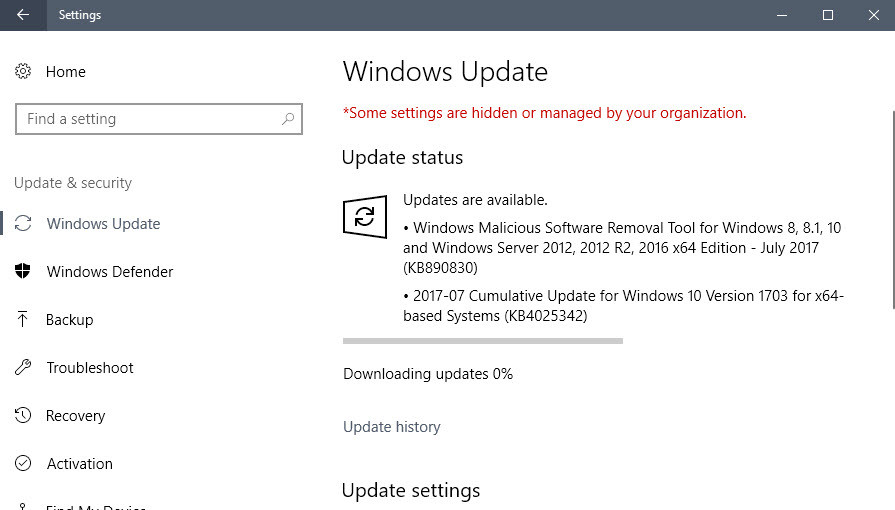Click the download progress bar
Screen dimensions: 895x510
point(483,341)
